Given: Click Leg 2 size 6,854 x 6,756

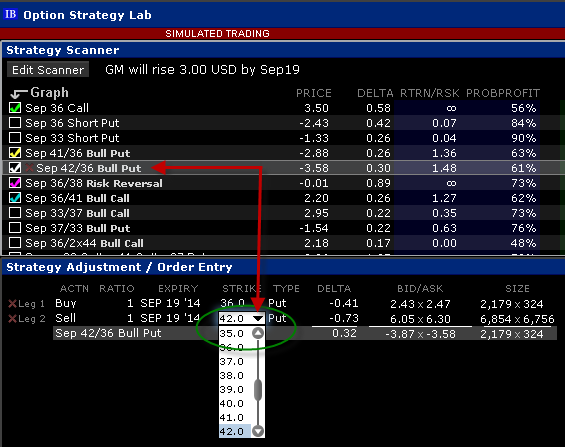Looking at the screenshot, I should point(517,319).
